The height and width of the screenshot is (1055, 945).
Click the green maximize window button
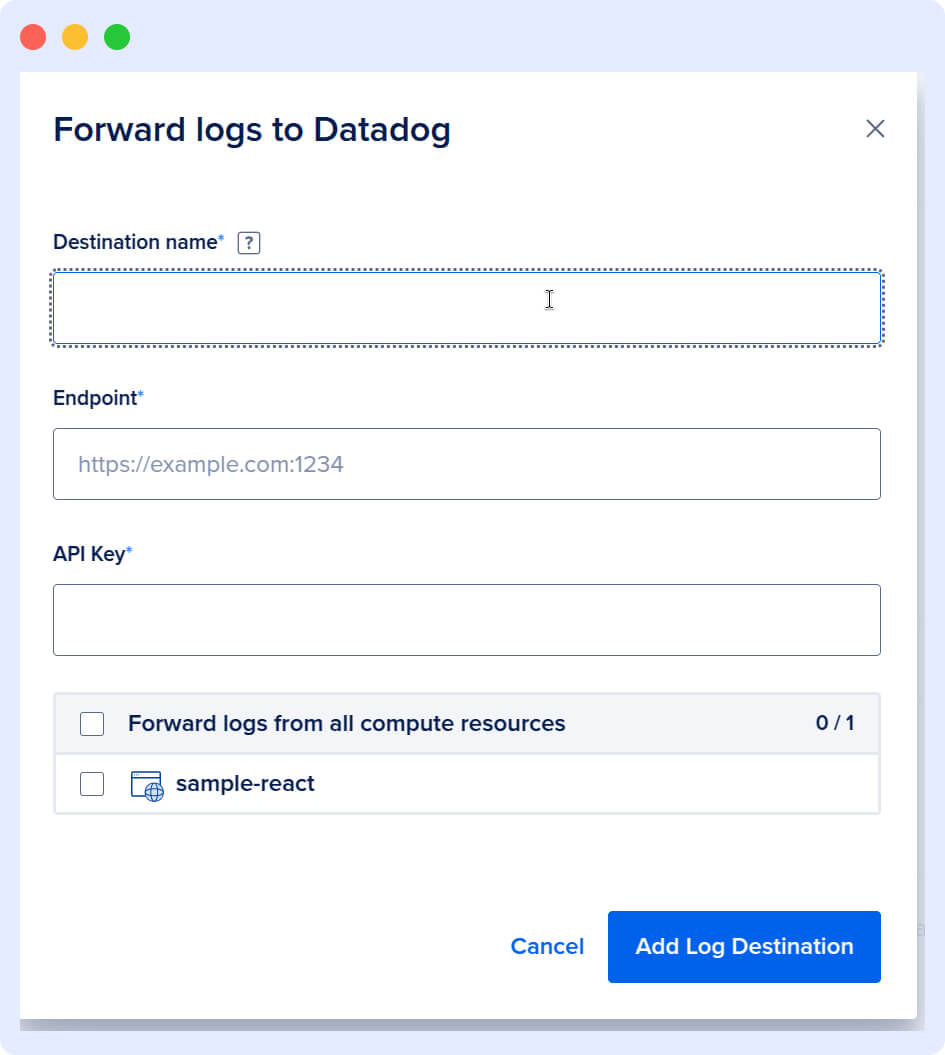tap(117, 36)
